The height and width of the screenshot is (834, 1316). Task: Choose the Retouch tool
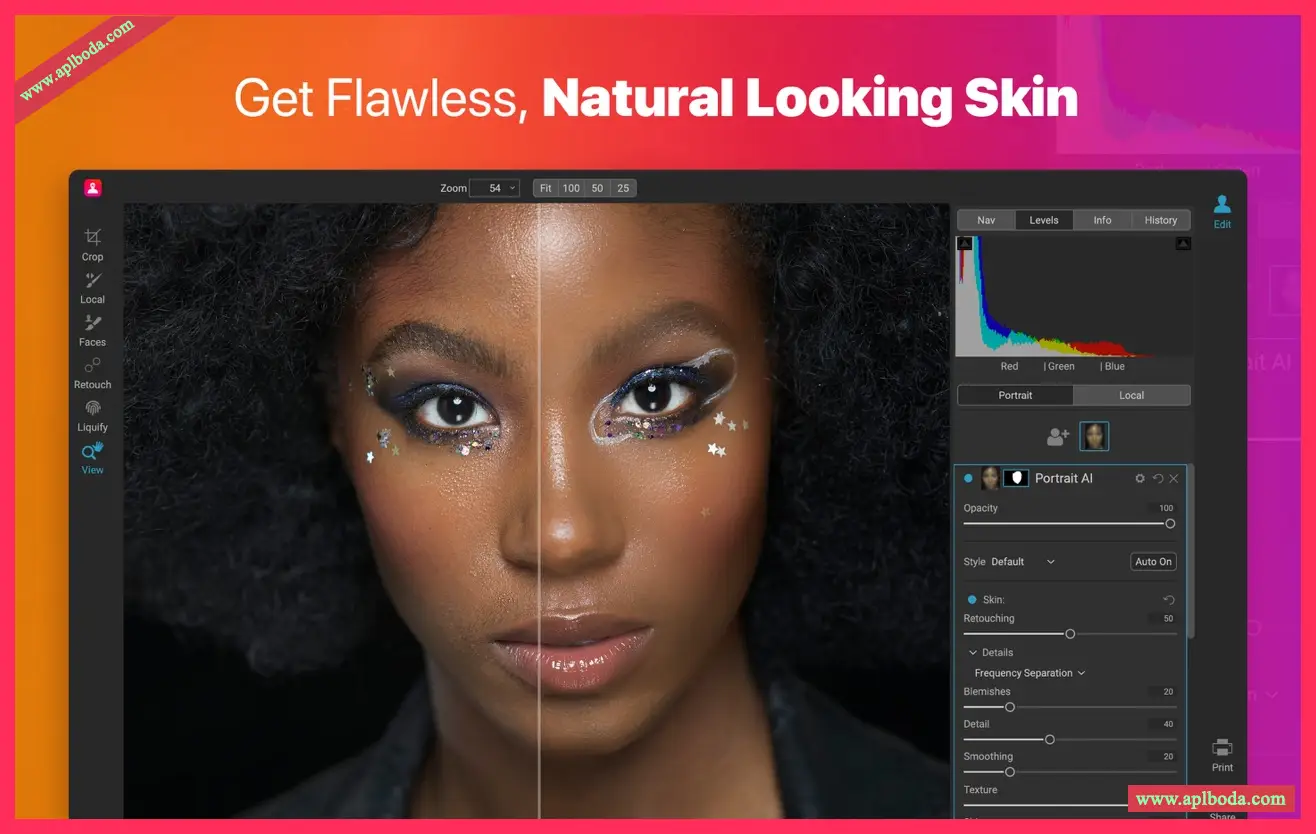tap(92, 371)
